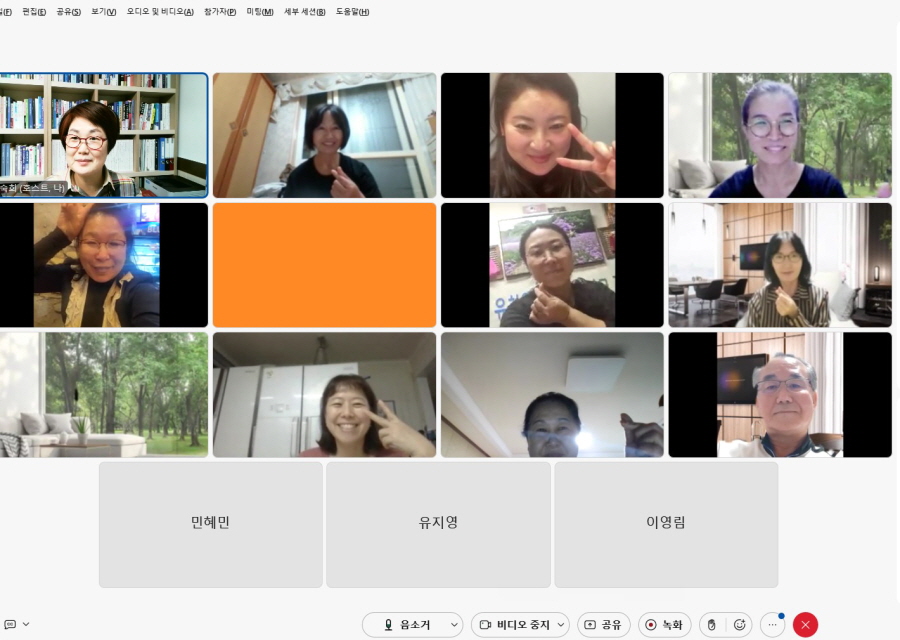Screen dimensions: 900x640
Task: Select the 유지영 participant tile
Action: [438, 524]
